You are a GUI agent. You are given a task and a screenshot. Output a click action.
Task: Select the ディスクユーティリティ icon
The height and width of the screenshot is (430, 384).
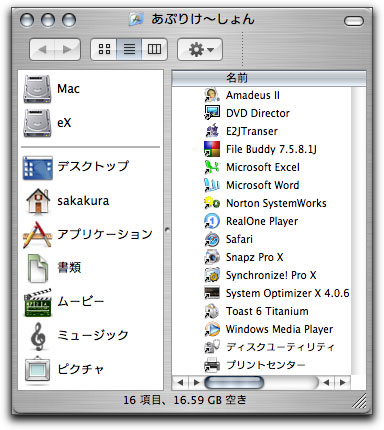(x=212, y=347)
